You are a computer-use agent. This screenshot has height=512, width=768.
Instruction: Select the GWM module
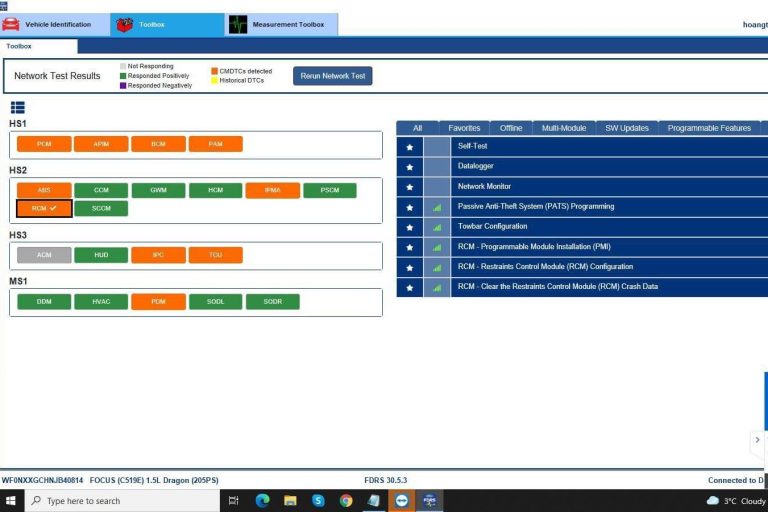pos(158,190)
